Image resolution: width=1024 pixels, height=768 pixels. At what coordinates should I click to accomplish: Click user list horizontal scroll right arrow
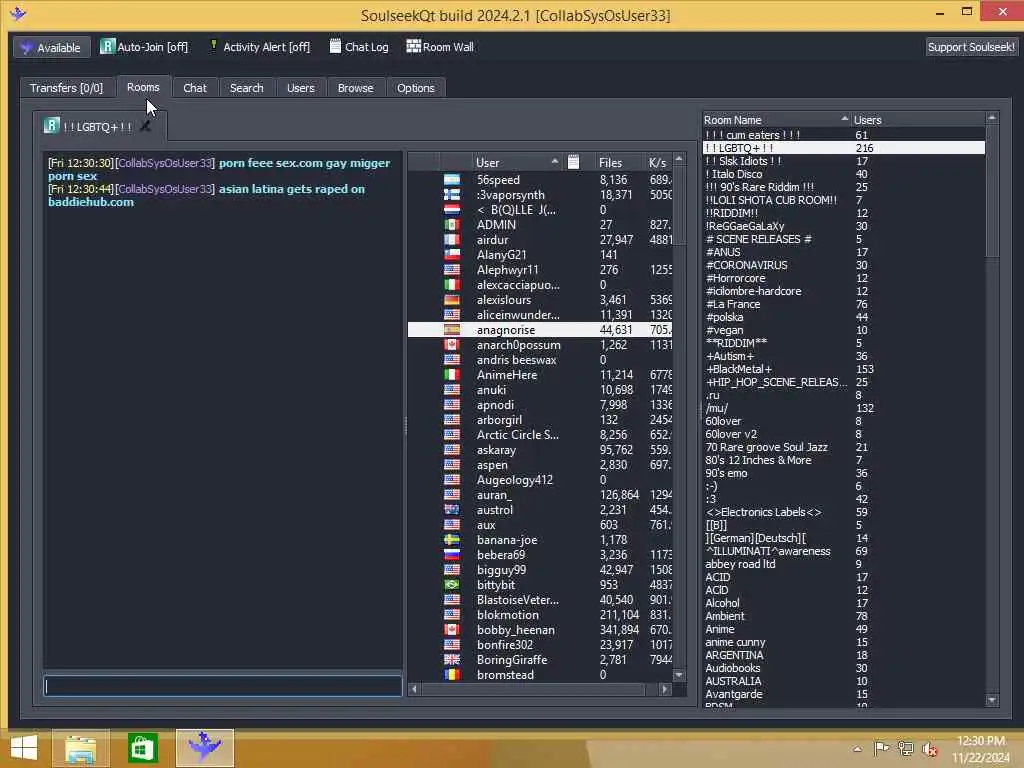[665, 689]
